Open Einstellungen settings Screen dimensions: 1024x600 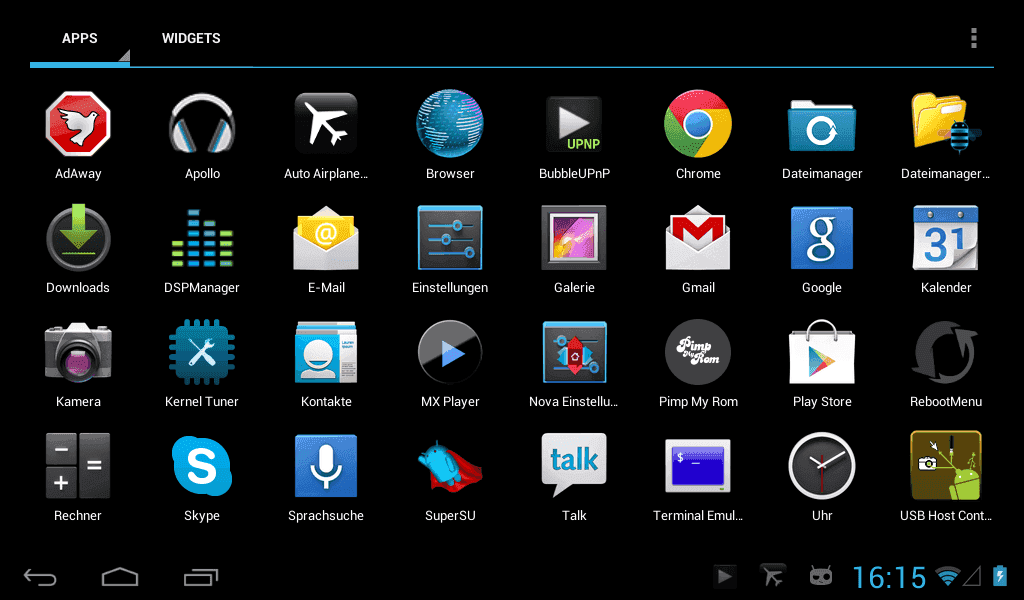pos(450,238)
